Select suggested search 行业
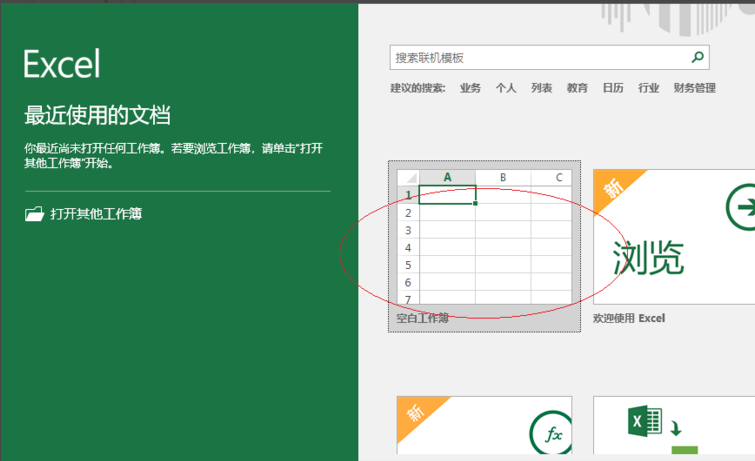755x461 pixels. pyautogui.click(x=648, y=88)
